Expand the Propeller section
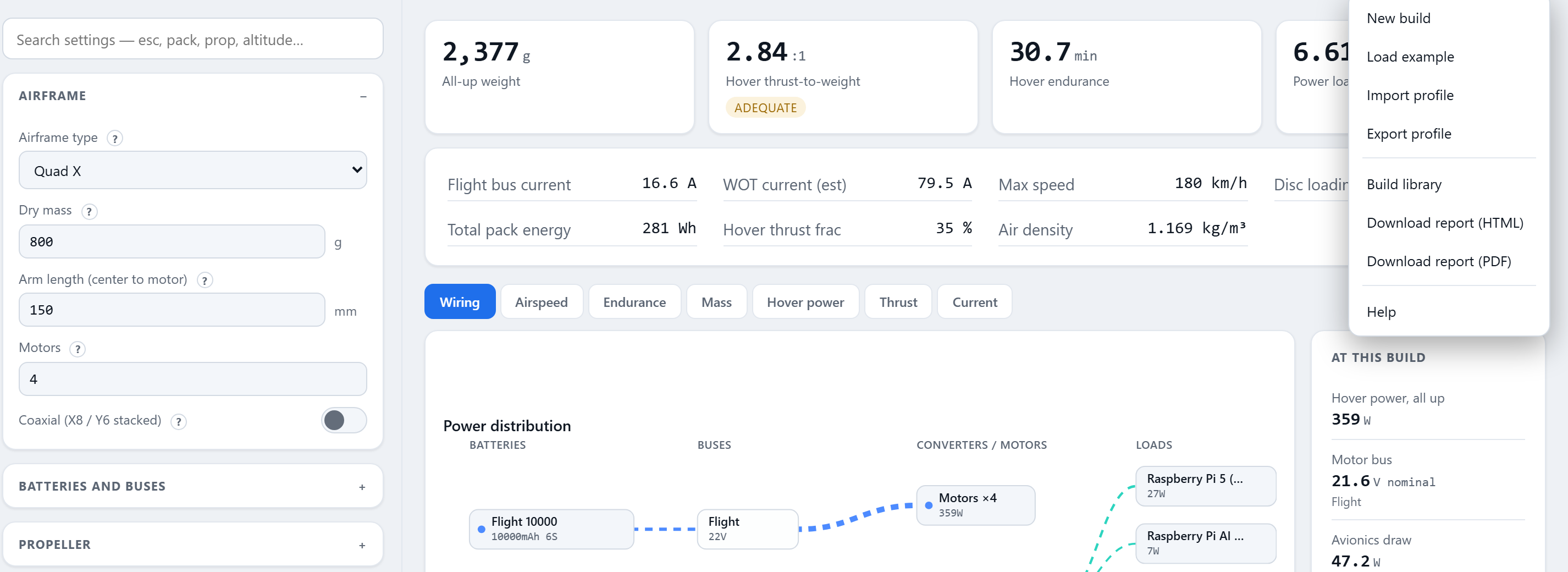The image size is (1568, 572). [193, 544]
